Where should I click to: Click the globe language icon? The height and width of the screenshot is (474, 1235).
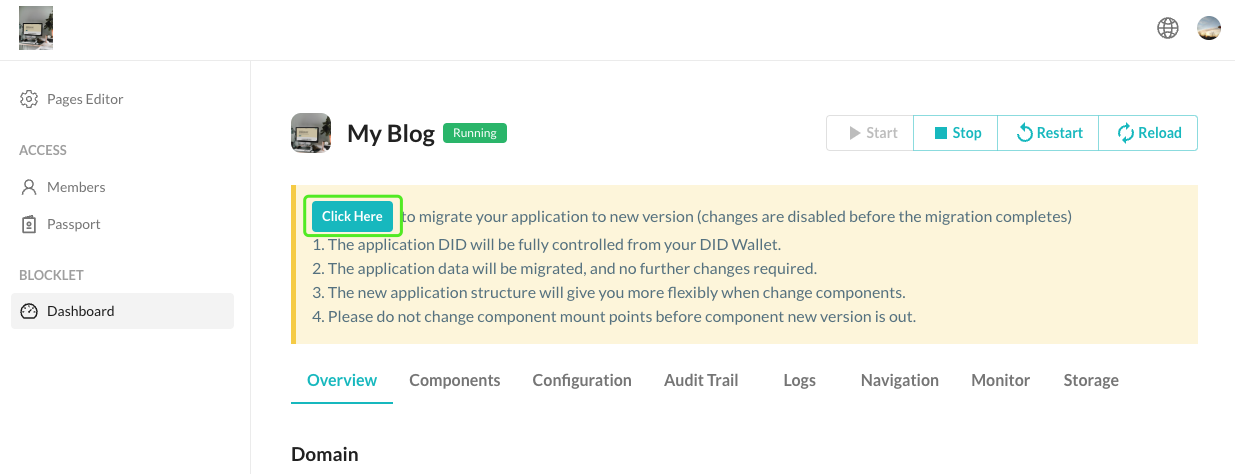point(1167,28)
